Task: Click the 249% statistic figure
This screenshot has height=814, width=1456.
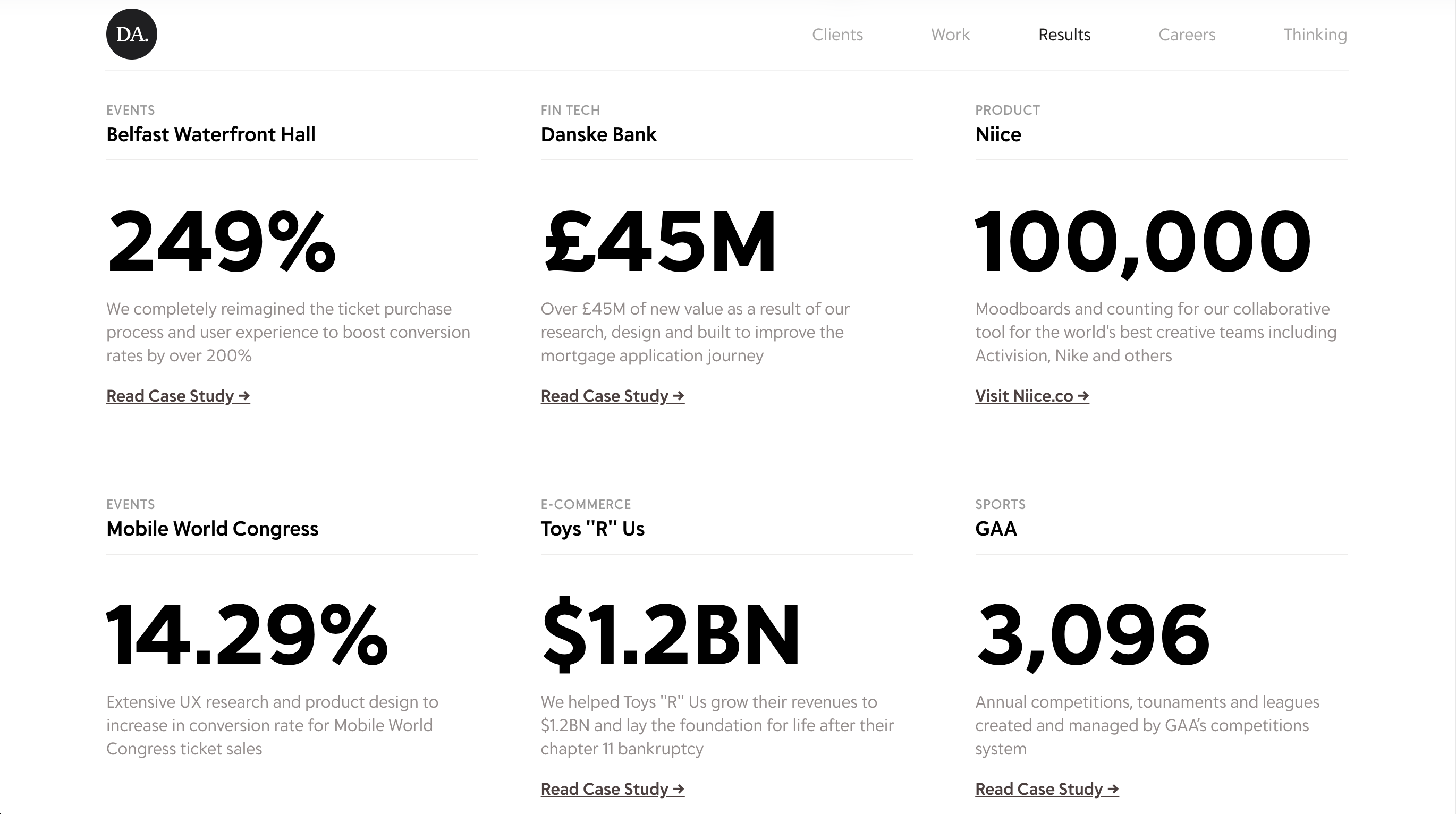Action: [x=222, y=241]
